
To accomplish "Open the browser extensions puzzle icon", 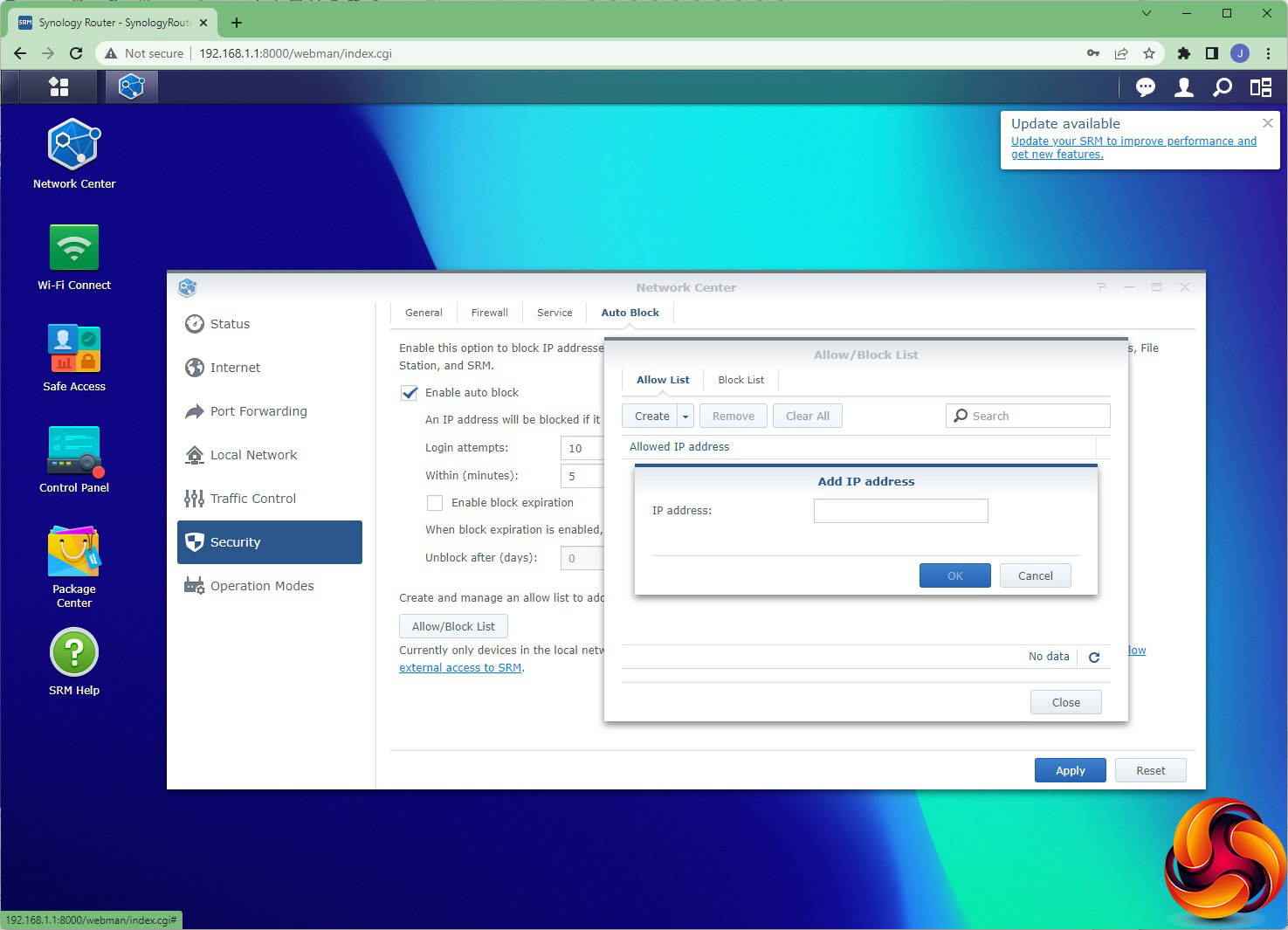I will tap(1184, 53).
